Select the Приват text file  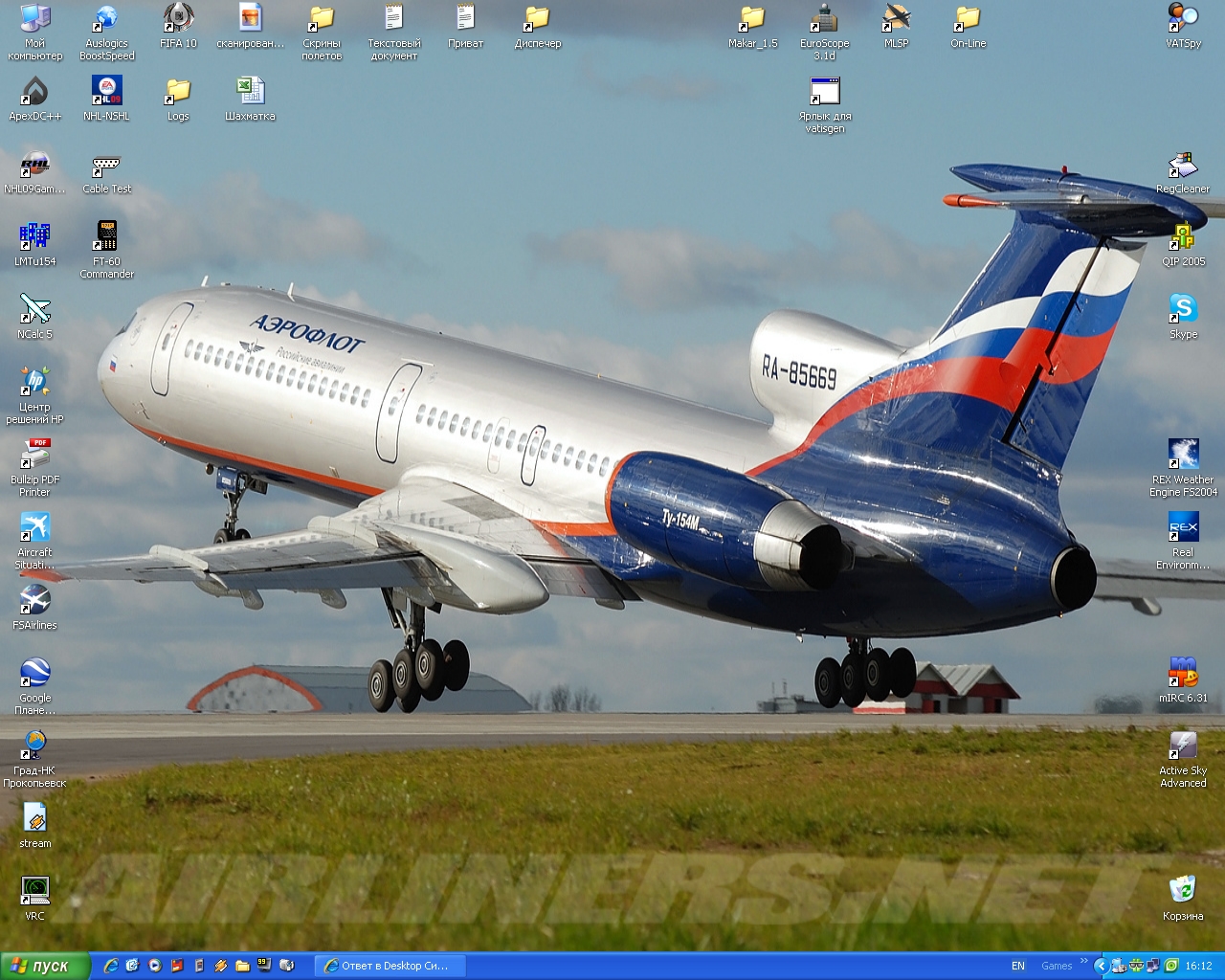point(465,27)
